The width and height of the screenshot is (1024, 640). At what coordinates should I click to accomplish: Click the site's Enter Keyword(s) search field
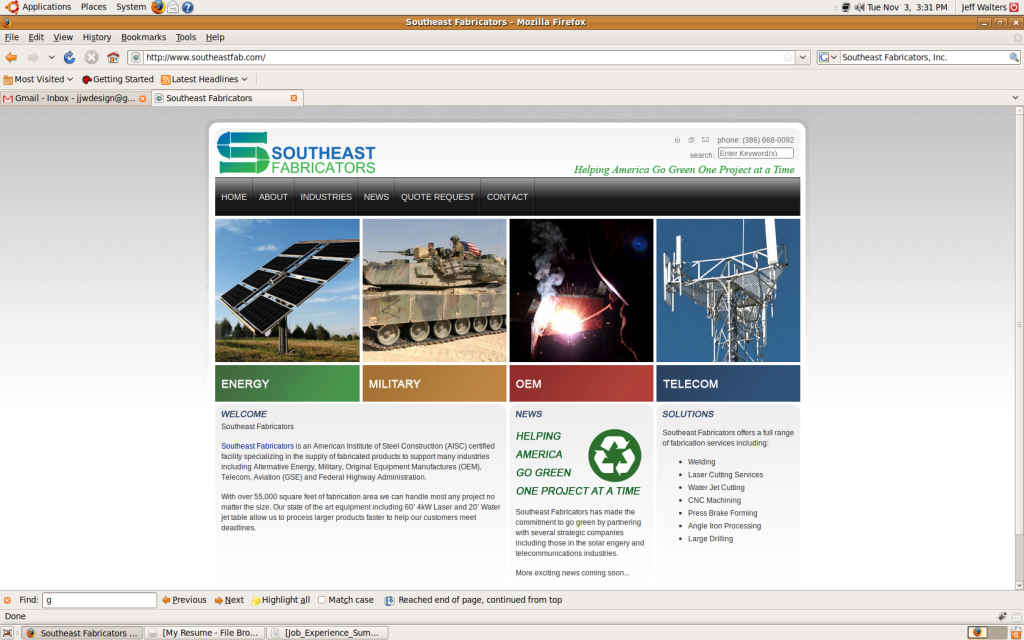756,153
